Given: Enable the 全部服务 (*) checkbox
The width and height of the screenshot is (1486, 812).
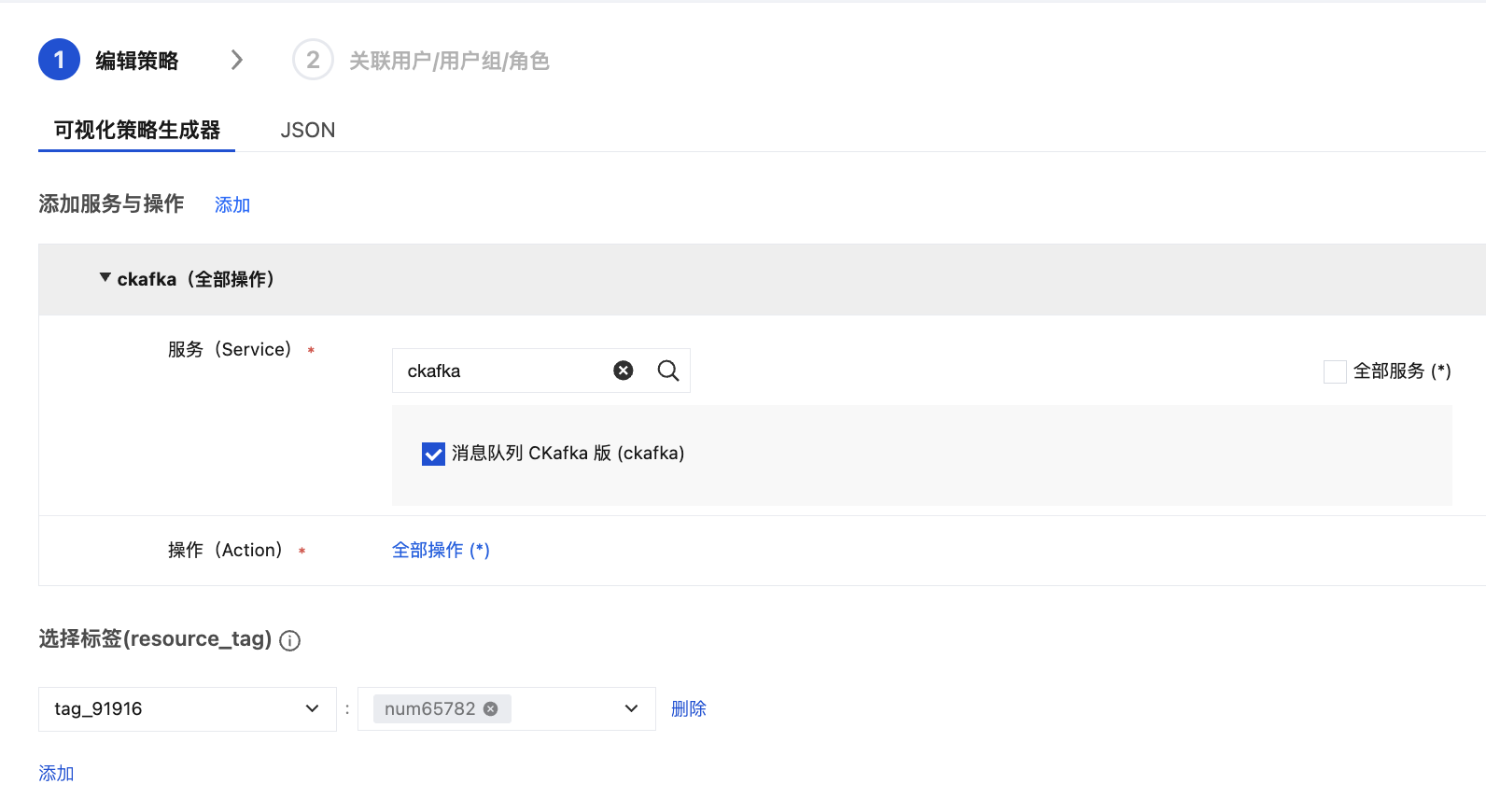Looking at the screenshot, I should [1335, 371].
